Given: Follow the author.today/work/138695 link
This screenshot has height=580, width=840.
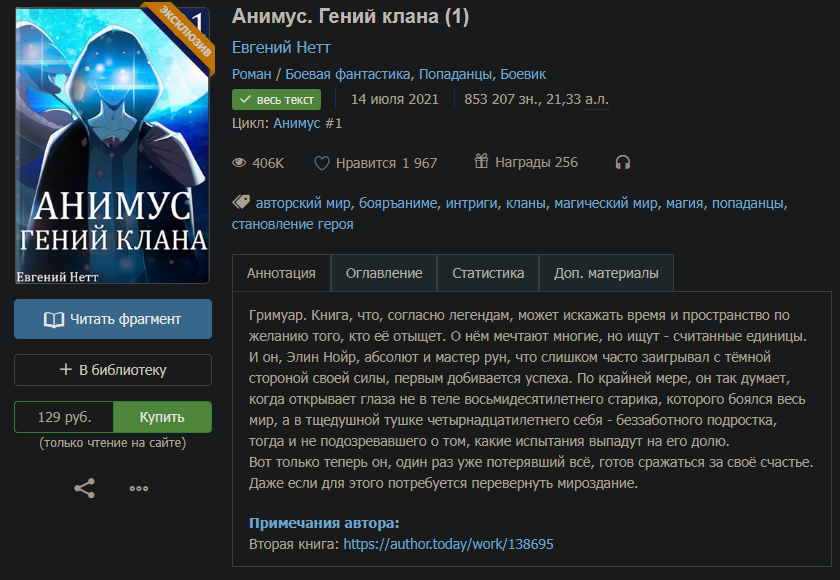Looking at the screenshot, I should [x=448, y=544].
